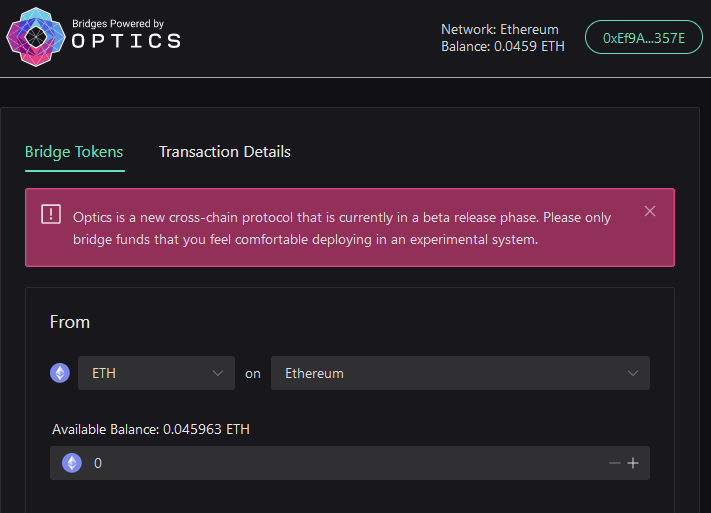Open wallet address 0xEf9A...357E button
This screenshot has width=711, height=513.
(643, 38)
